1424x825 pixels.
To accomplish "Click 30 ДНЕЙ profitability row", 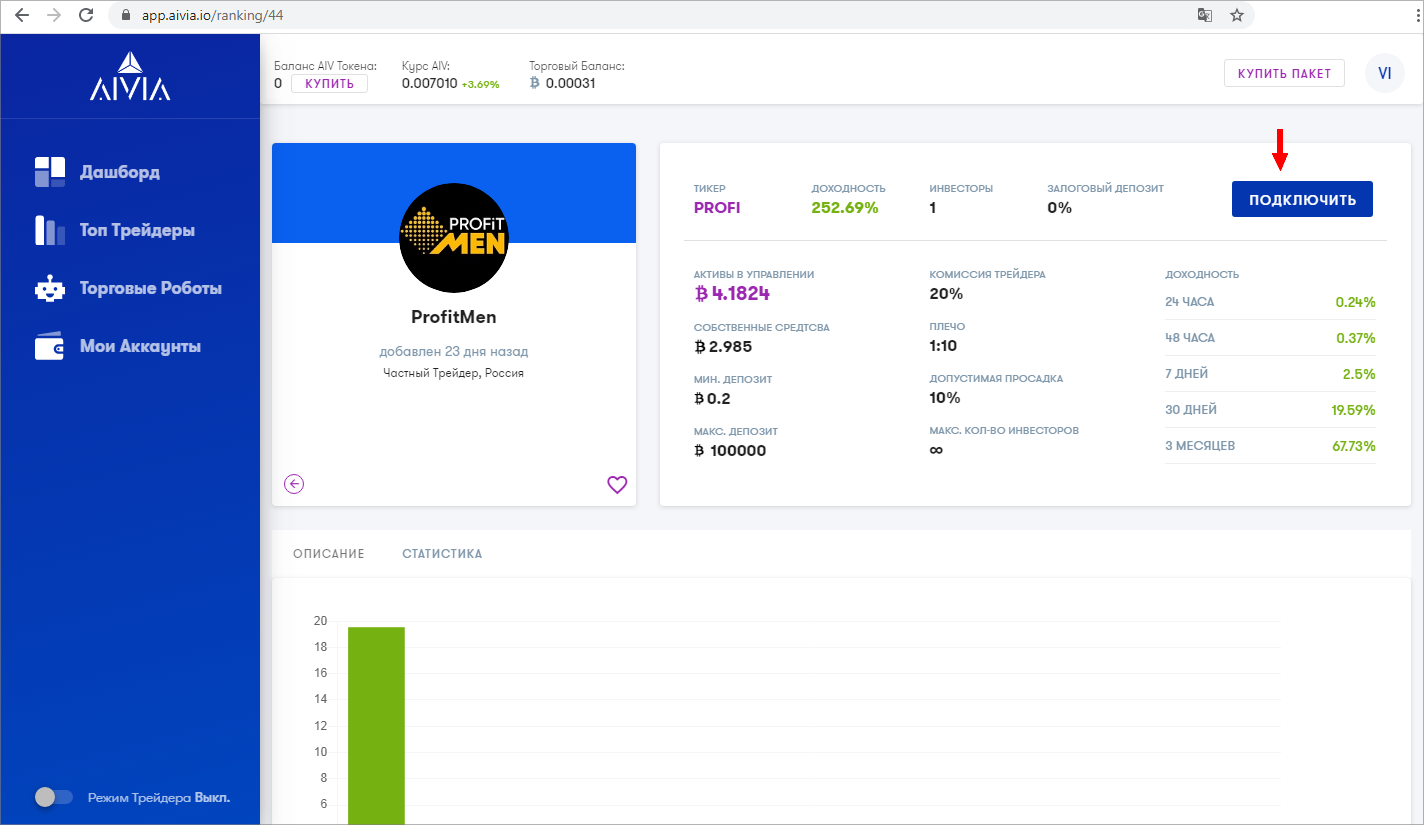I will tap(1270, 410).
